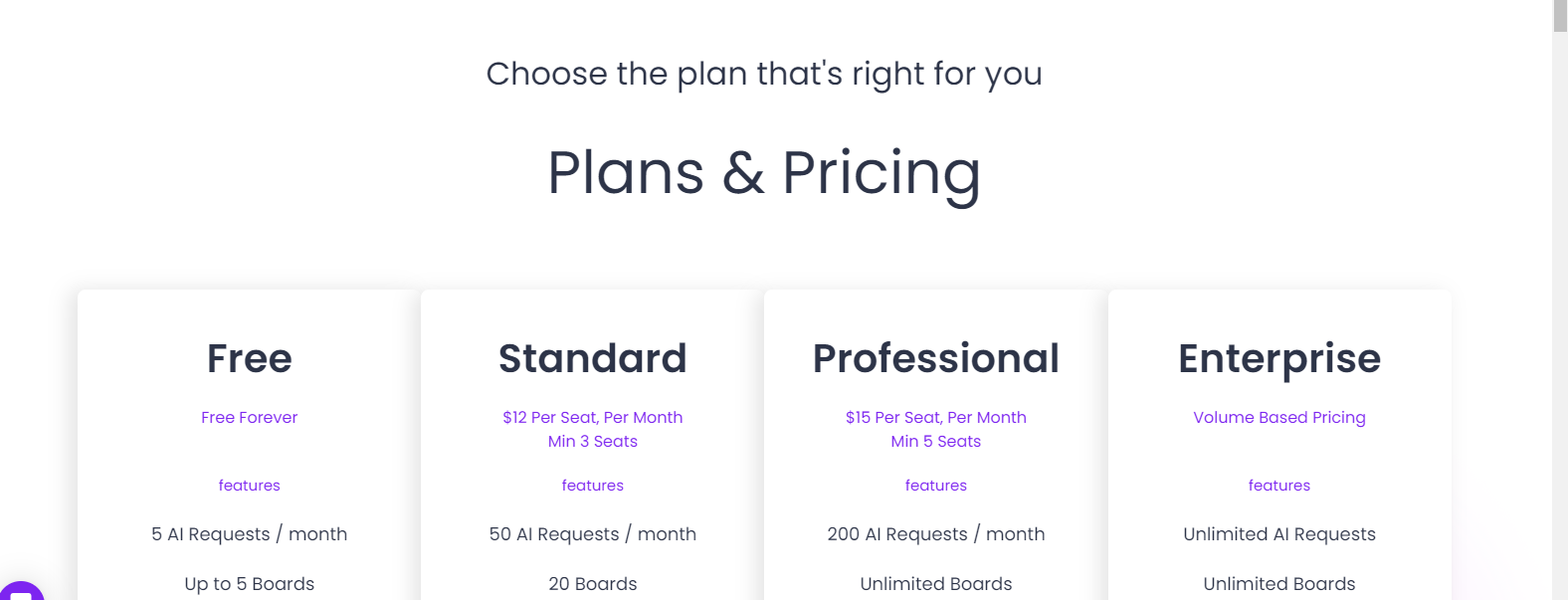Click 50 AI Requests / month item

pyautogui.click(x=593, y=534)
